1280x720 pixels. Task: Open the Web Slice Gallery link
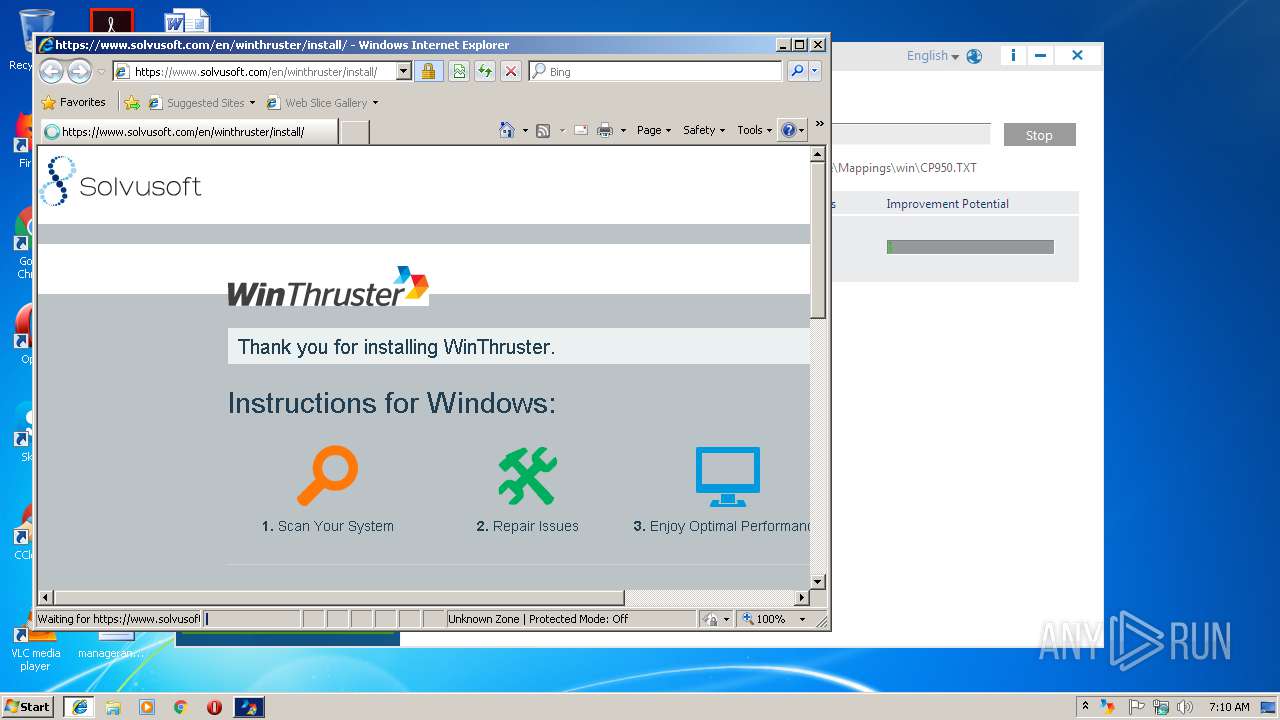pyautogui.click(x=322, y=102)
